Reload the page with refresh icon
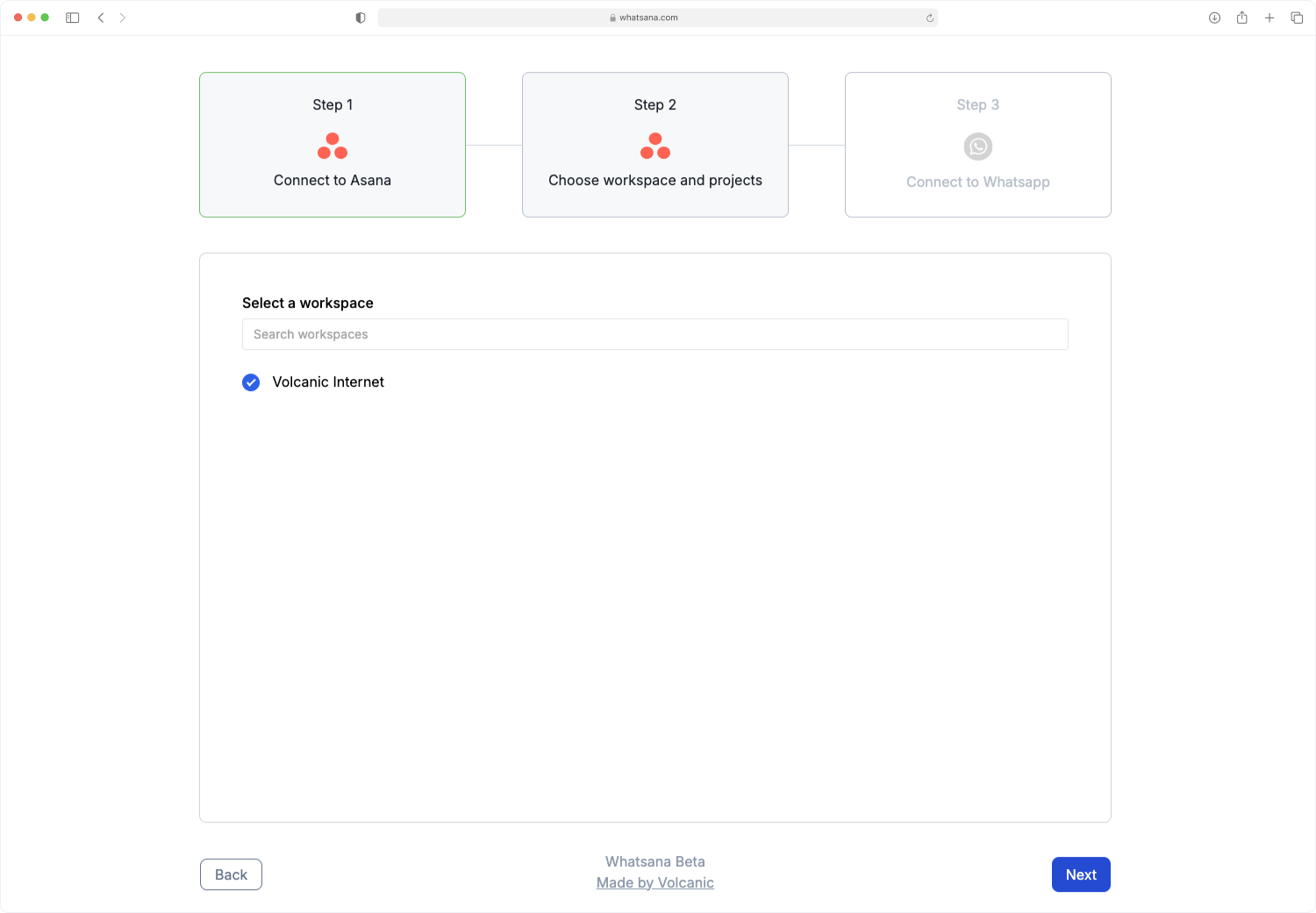This screenshot has height=913, width=1316. pyautogui.click(x=929, y=18)
